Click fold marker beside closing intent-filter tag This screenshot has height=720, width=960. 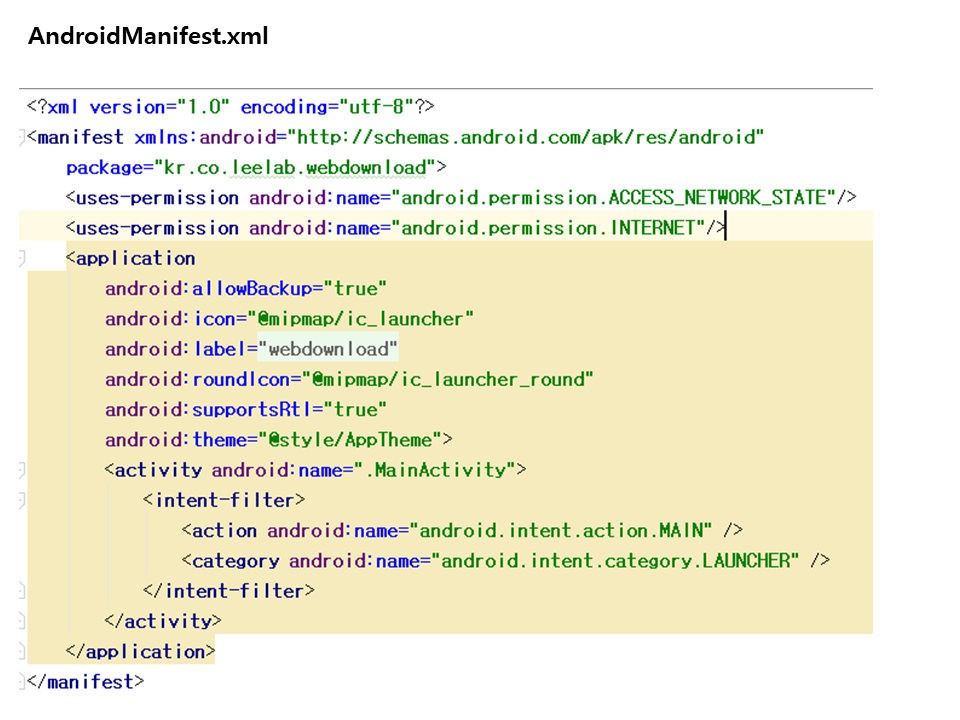coord(23,591)
